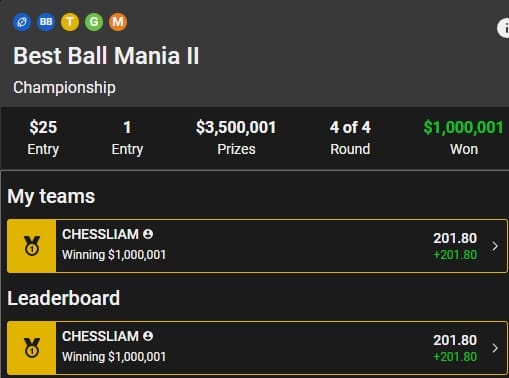Click the profile icon beside CHESSLIAM in Leaderboard
This screenshot has width=509, height=378.
coord(148,336)
